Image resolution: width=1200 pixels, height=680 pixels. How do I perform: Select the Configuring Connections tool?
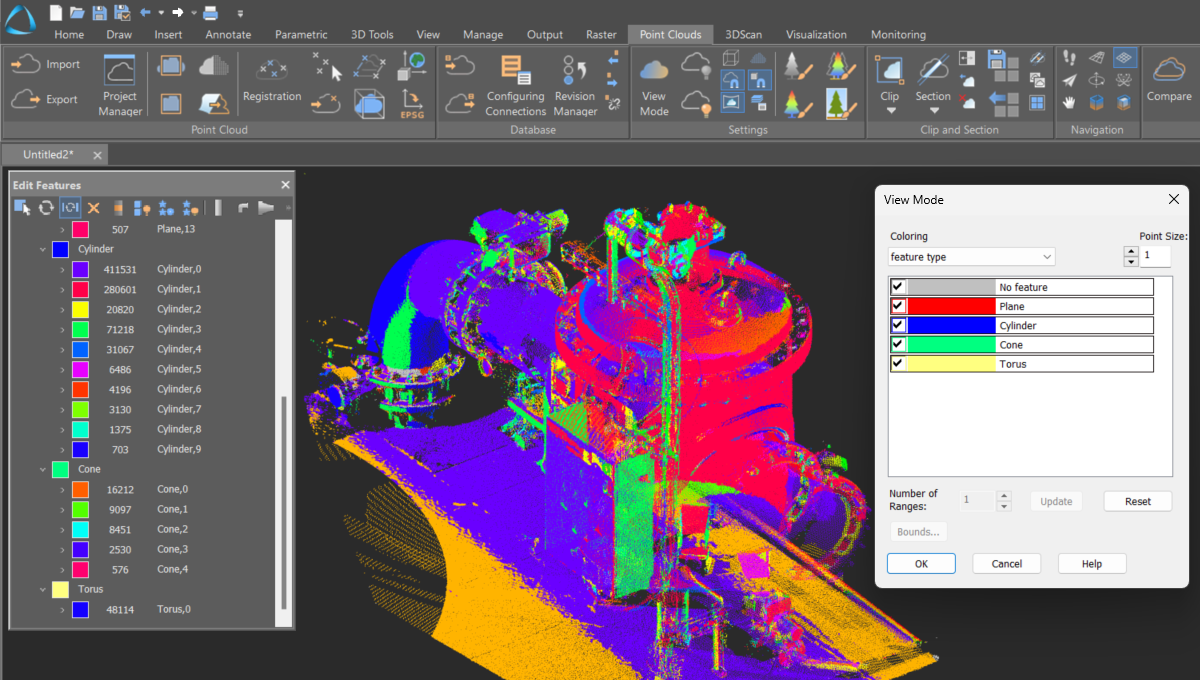pyautogui.click(x=515, y=85)
